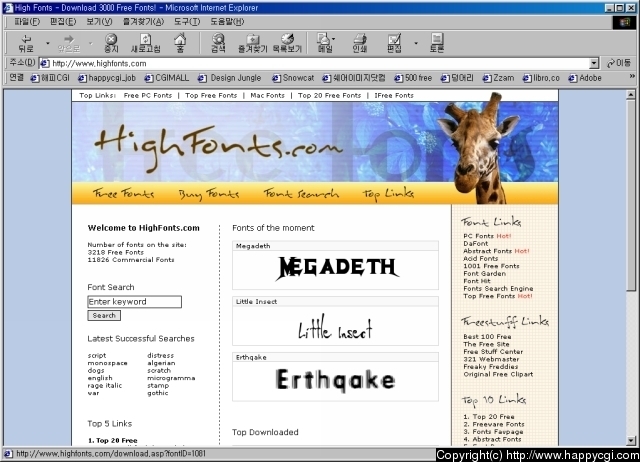Image resolution: width=640 pixels, height=462 pixels.
Task: Click the Font Garden link
Action: tap(484, 273)
